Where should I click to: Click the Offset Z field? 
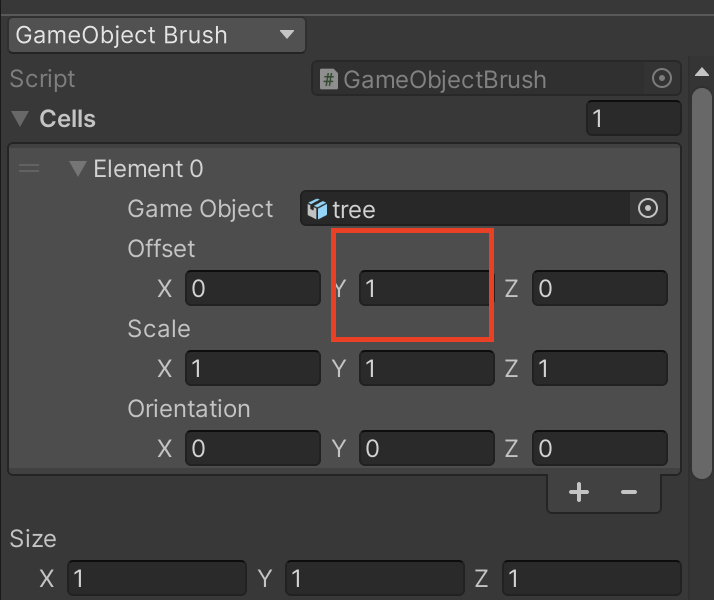pyautogui.click(x=599, y=289)
